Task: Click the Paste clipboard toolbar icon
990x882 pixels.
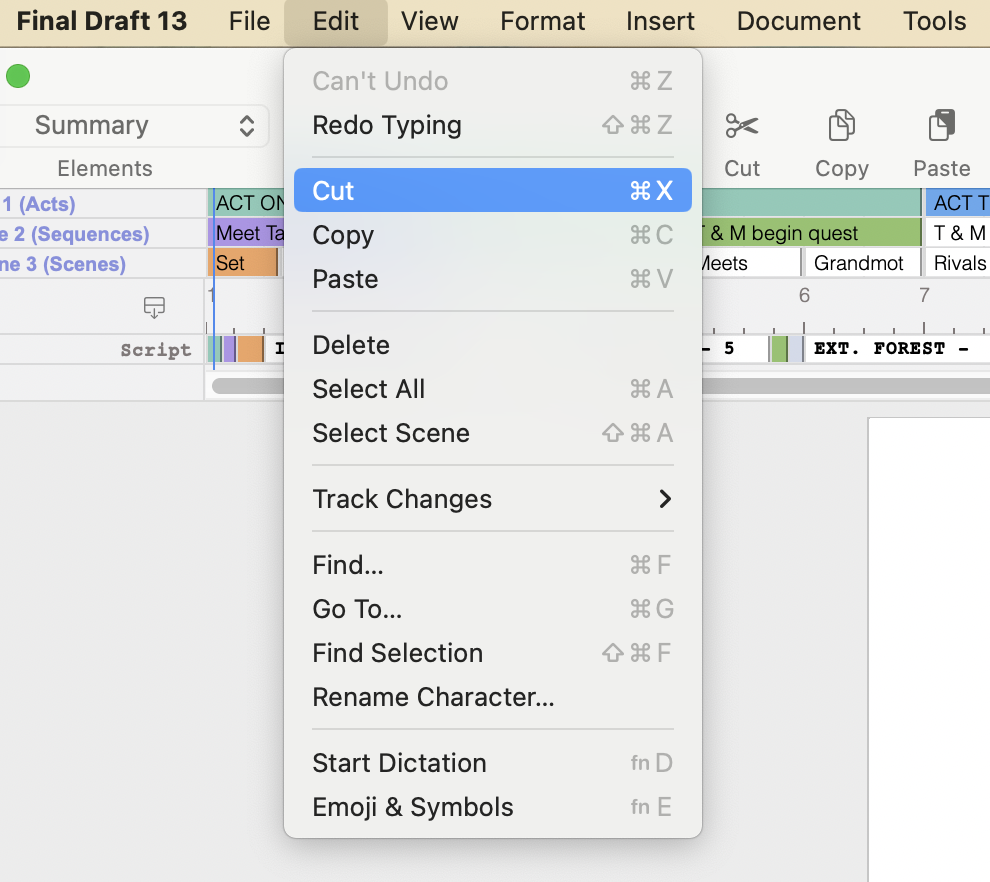Action: (941, 127)
